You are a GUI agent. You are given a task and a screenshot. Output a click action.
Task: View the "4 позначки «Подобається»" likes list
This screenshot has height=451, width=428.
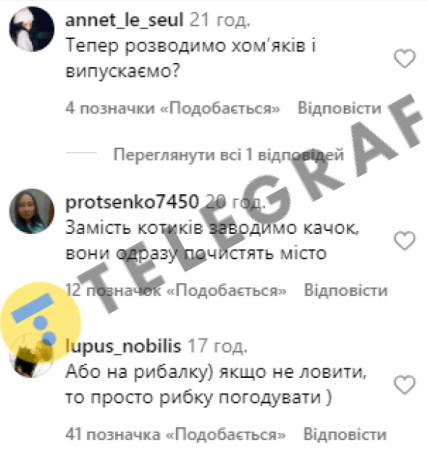[x=173, y=108]
